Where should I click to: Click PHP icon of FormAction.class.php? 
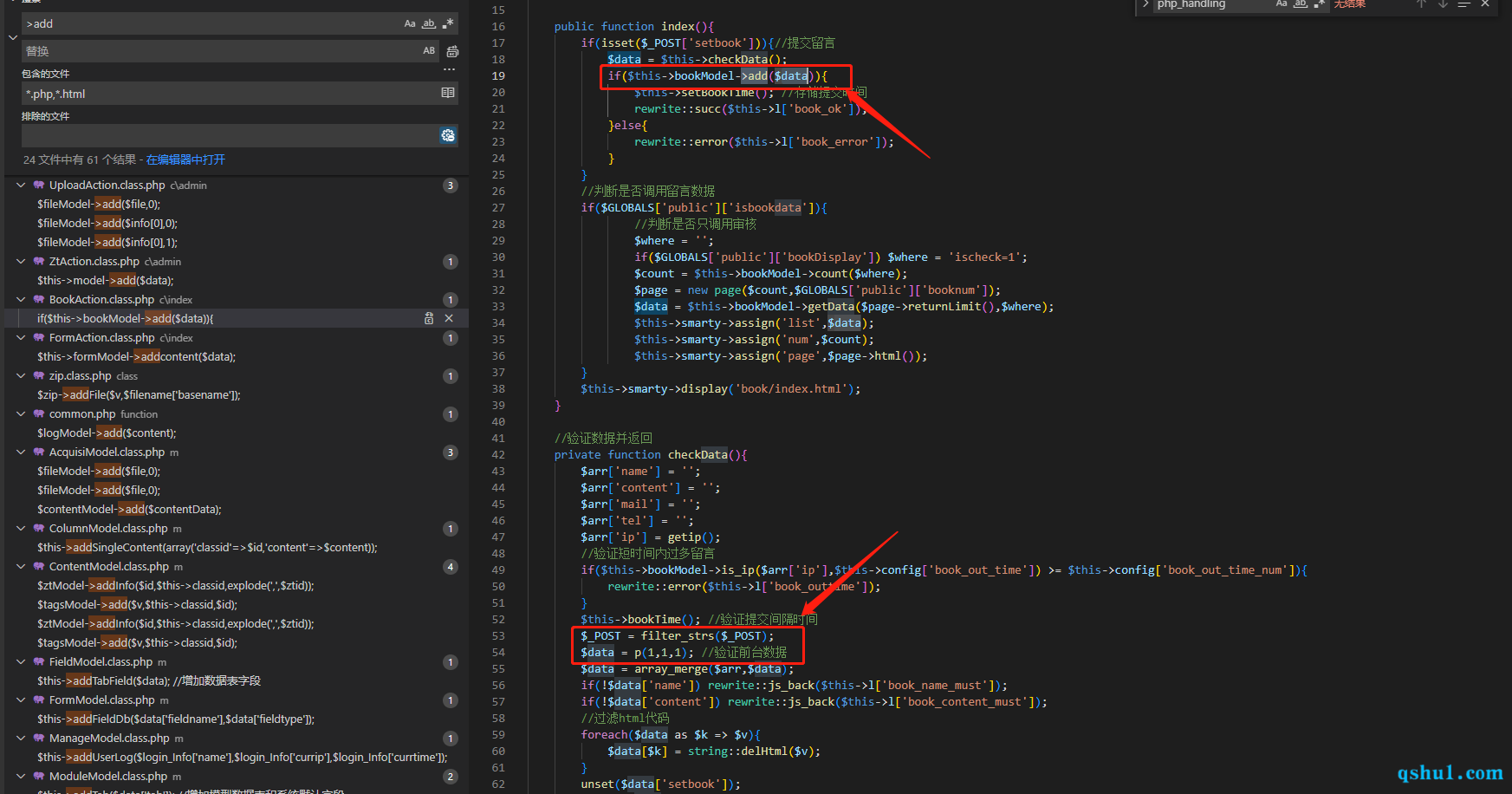pos(39,338)
